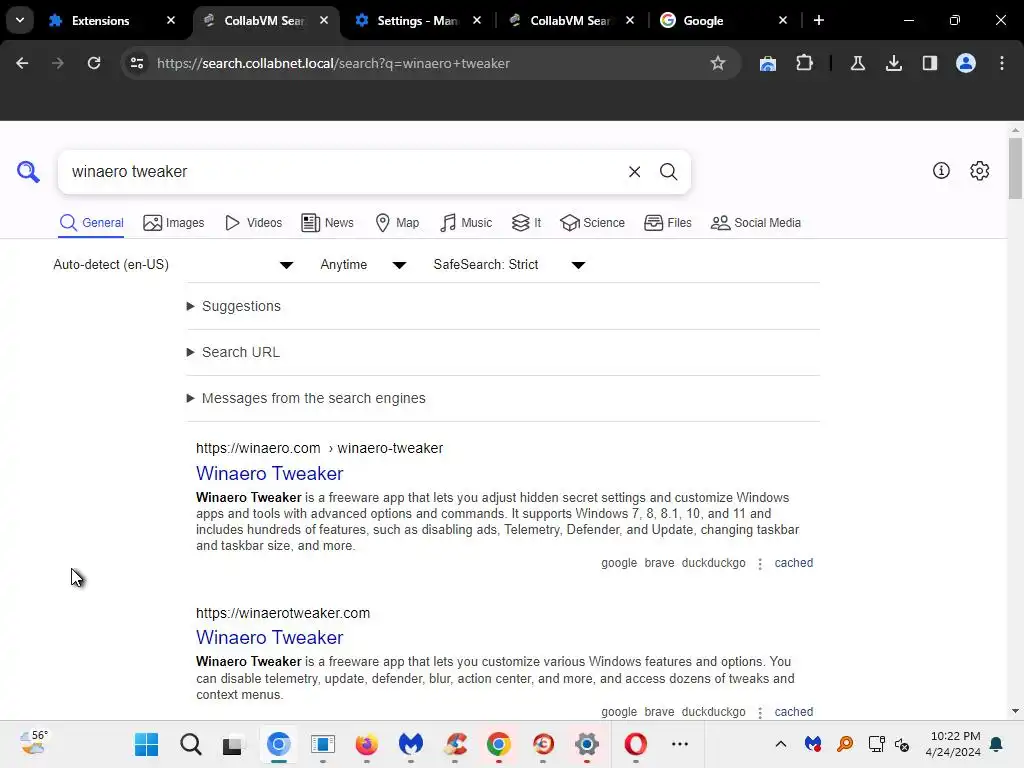Open cached link of second result

click(x=793, y=712)
